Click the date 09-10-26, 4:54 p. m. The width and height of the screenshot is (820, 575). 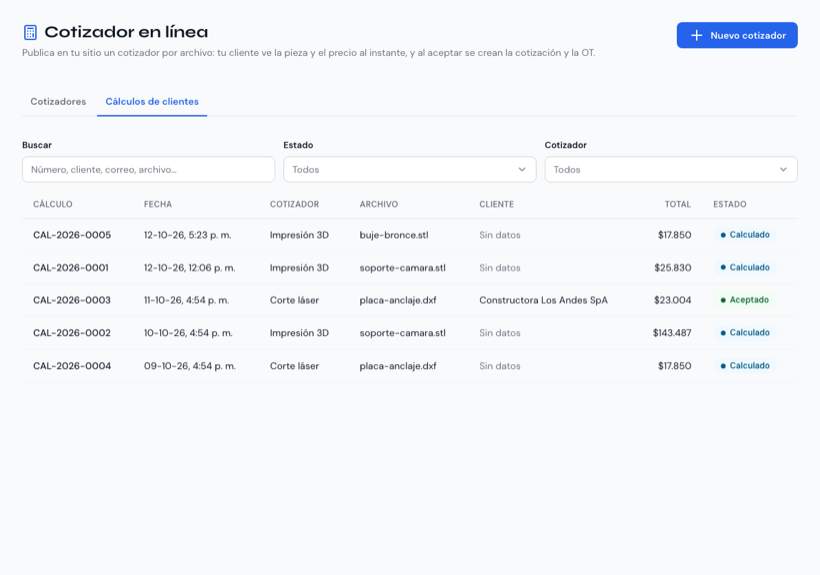click(x=190, y=366)
